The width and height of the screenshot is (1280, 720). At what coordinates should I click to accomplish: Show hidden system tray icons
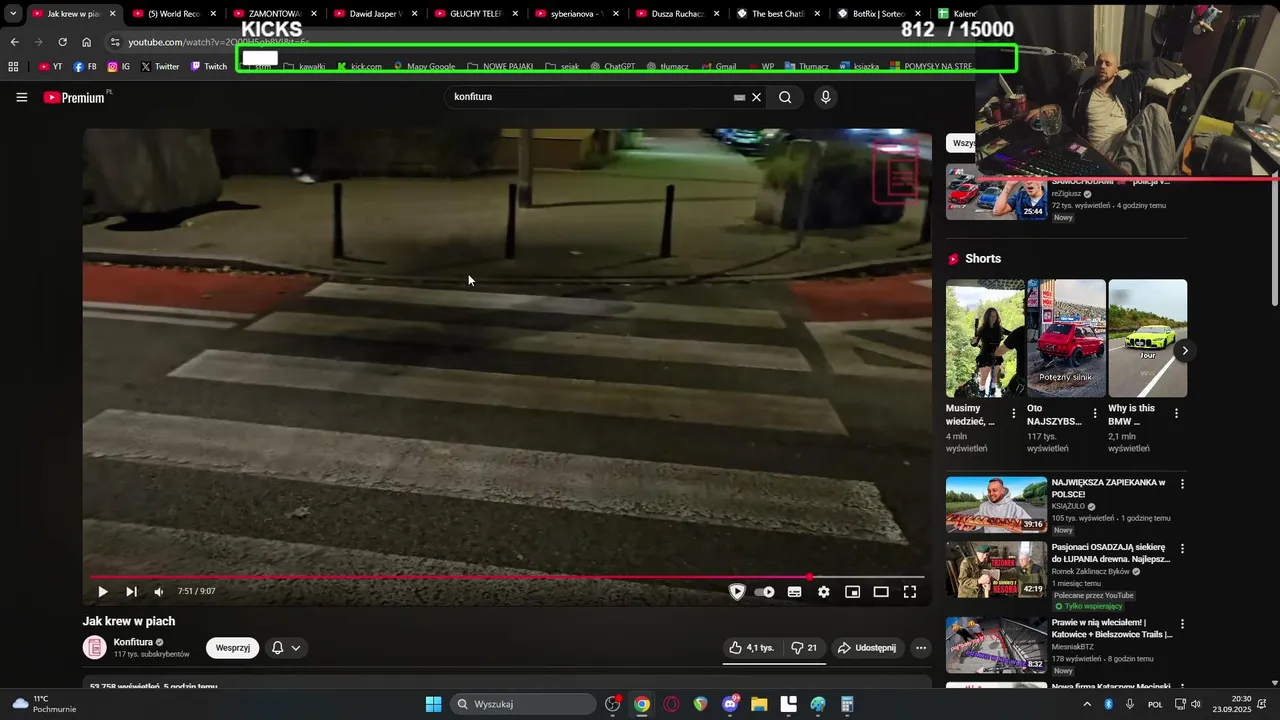[x=1087, y=704]
